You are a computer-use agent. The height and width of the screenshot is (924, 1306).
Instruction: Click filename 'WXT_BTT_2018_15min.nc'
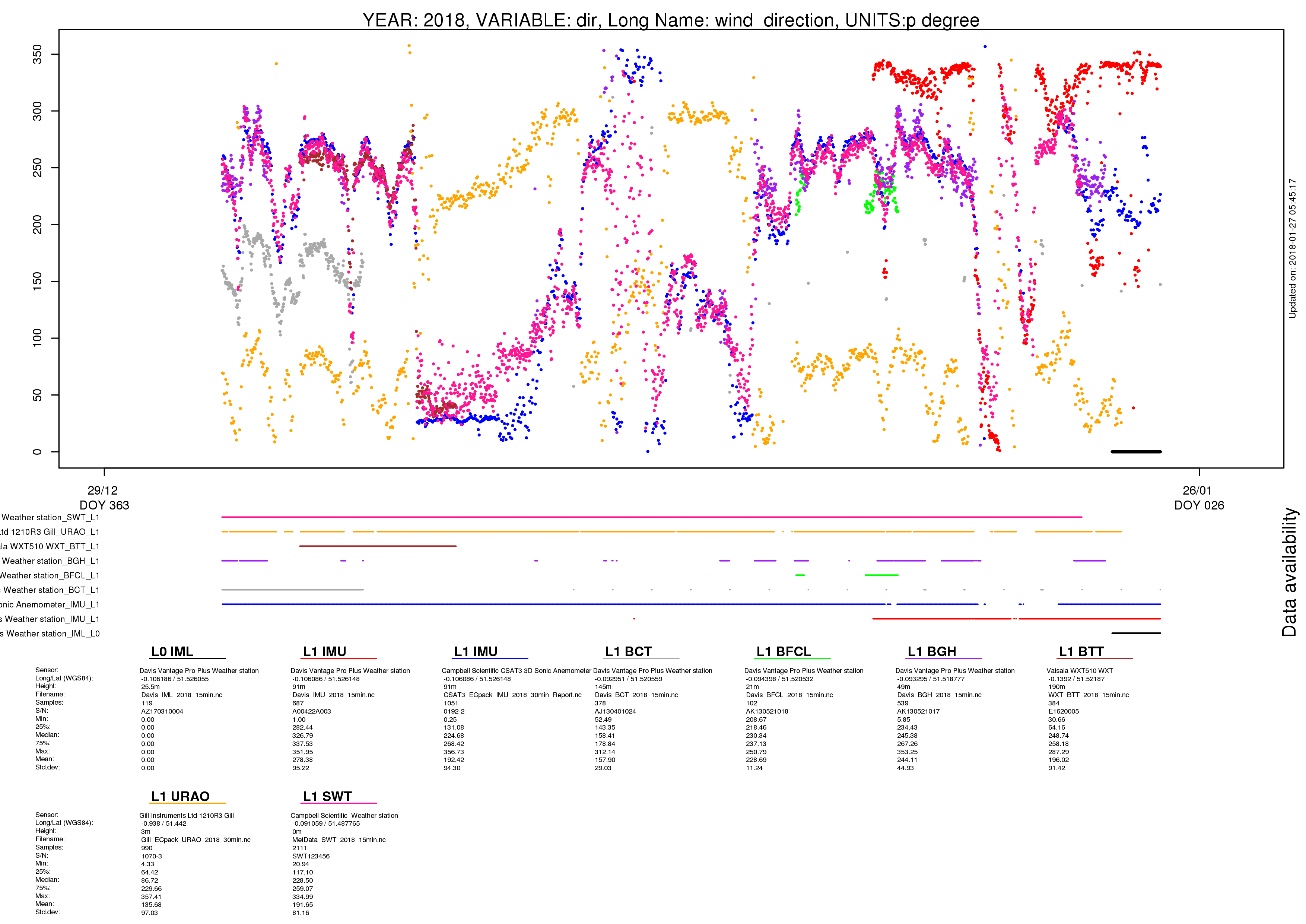[1089, 695]
